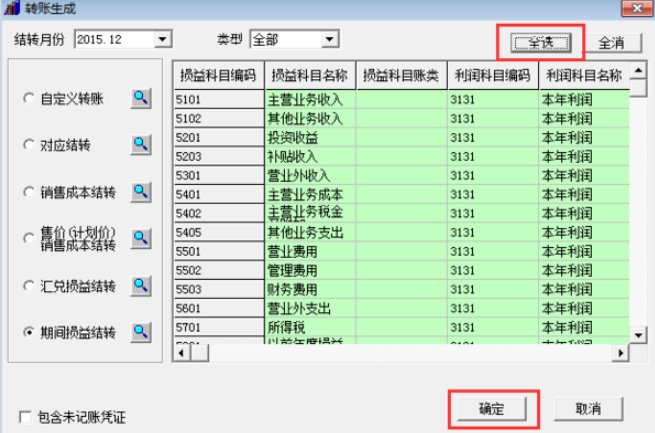Viewport: 655px width, 433px height.
Task: Click the 损益科目编码 column header
Action: (x=218, y=76)
